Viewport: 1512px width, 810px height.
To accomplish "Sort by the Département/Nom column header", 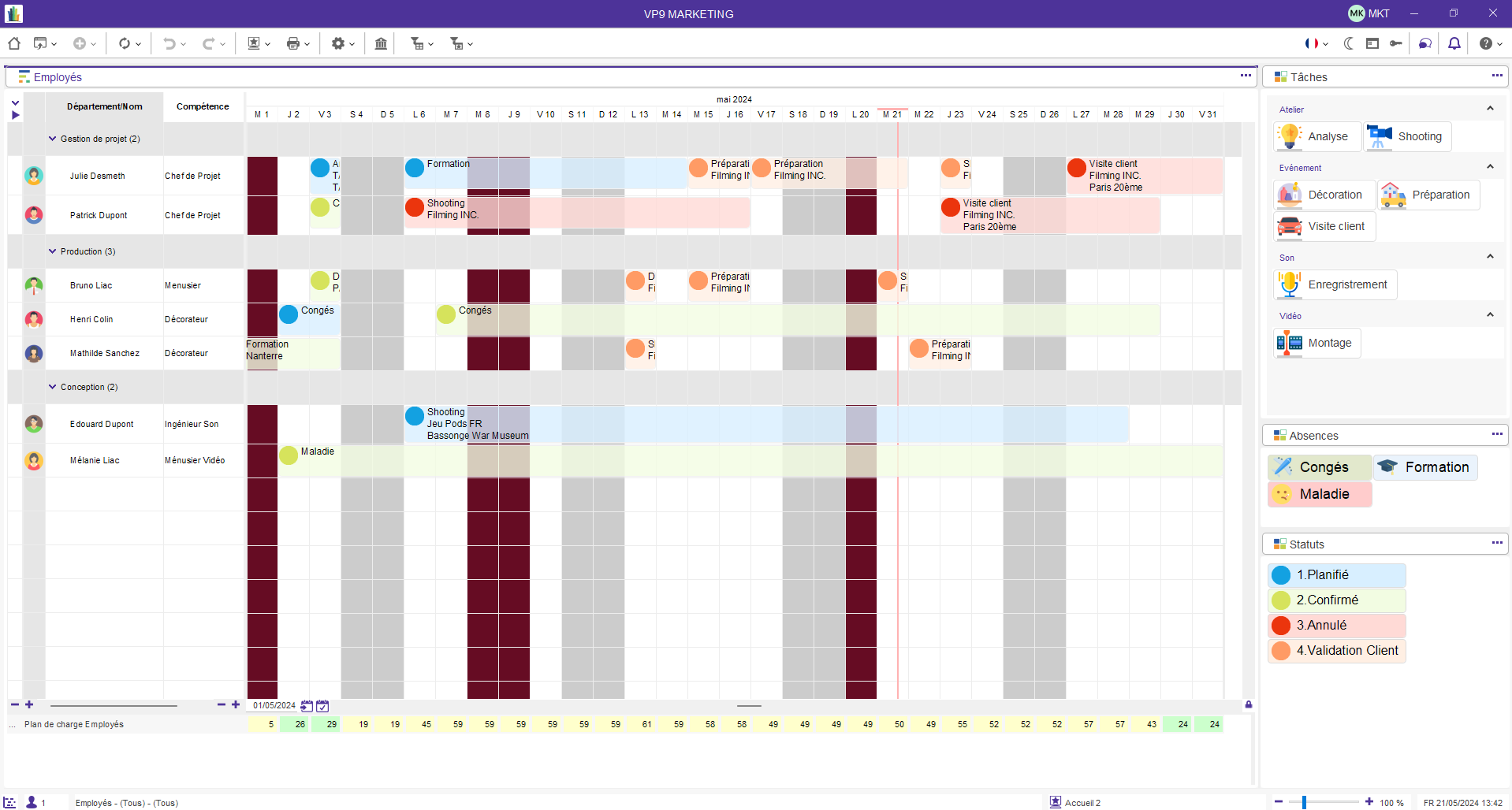I will pyautogui.click(x=104, y=106).
